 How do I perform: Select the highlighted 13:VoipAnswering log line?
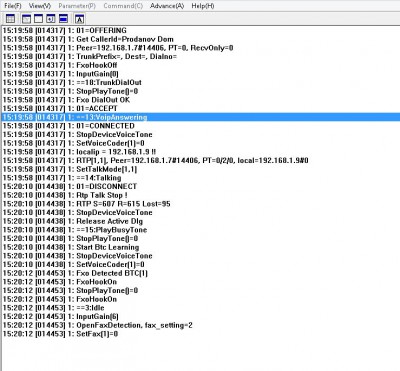(x=201, y=117)
